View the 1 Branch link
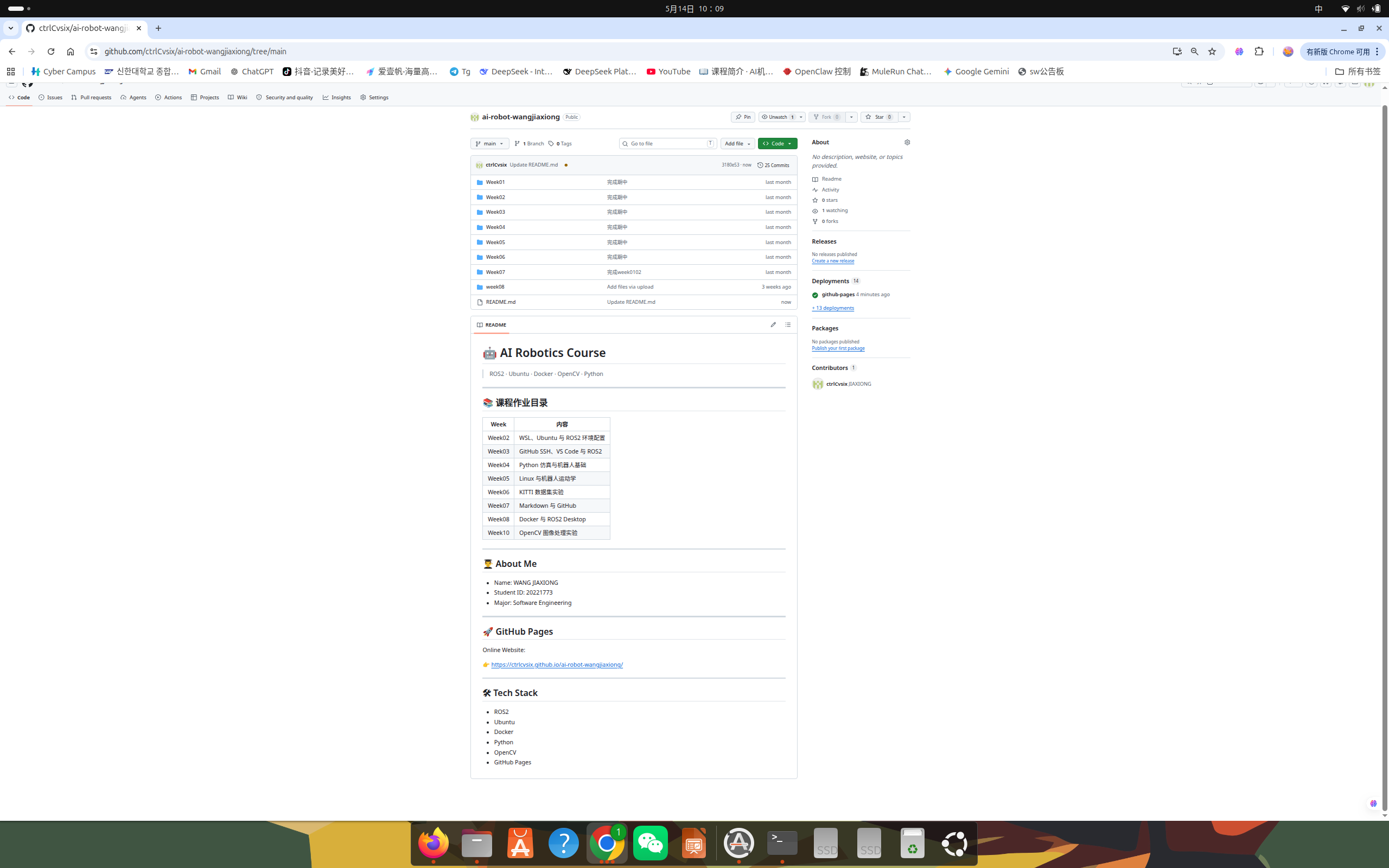1389x868 pixels. pyautogui.click(x=529, y=144)
